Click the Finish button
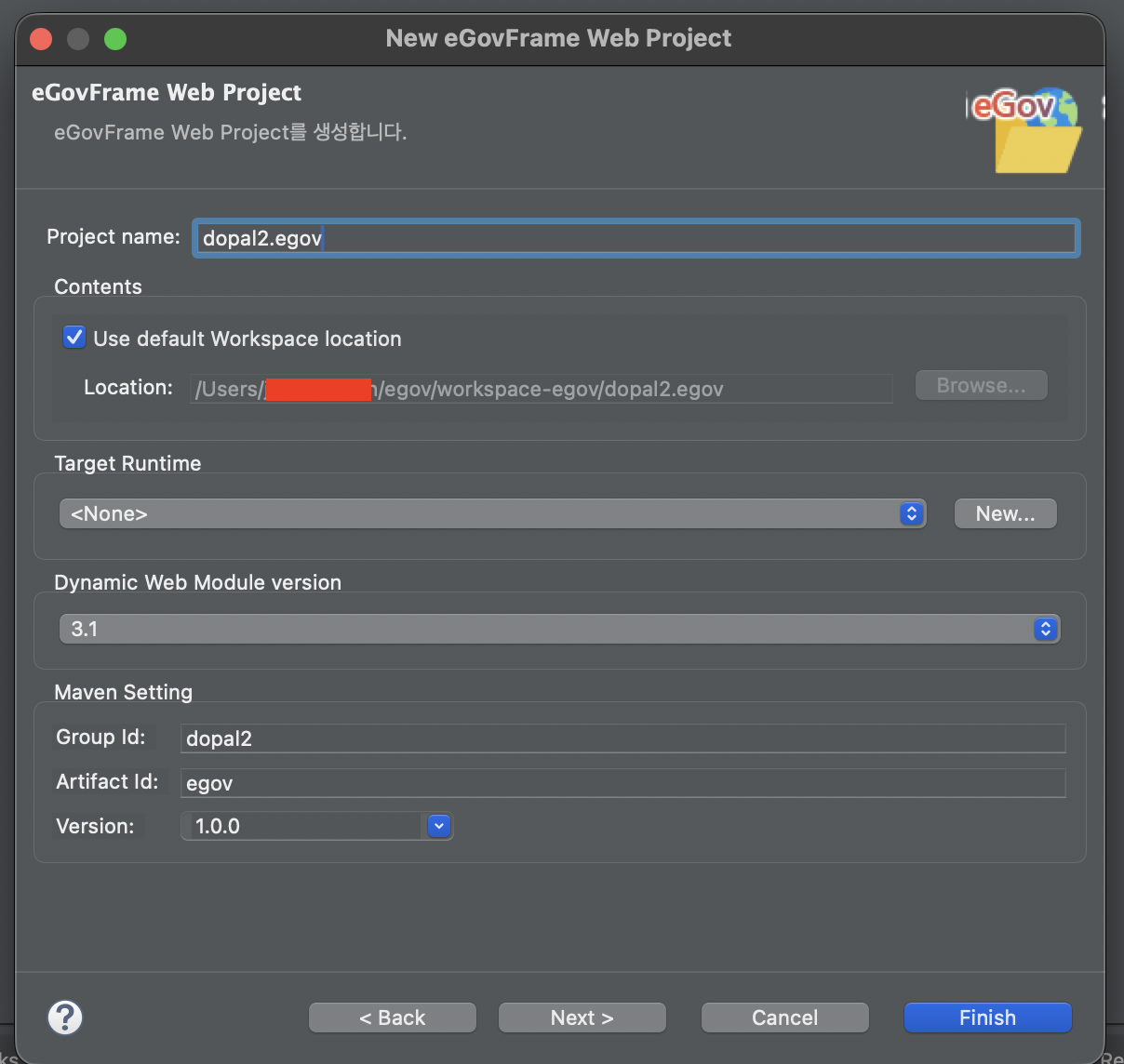Screen dimensions: 1124x1064 (988, 1017)
